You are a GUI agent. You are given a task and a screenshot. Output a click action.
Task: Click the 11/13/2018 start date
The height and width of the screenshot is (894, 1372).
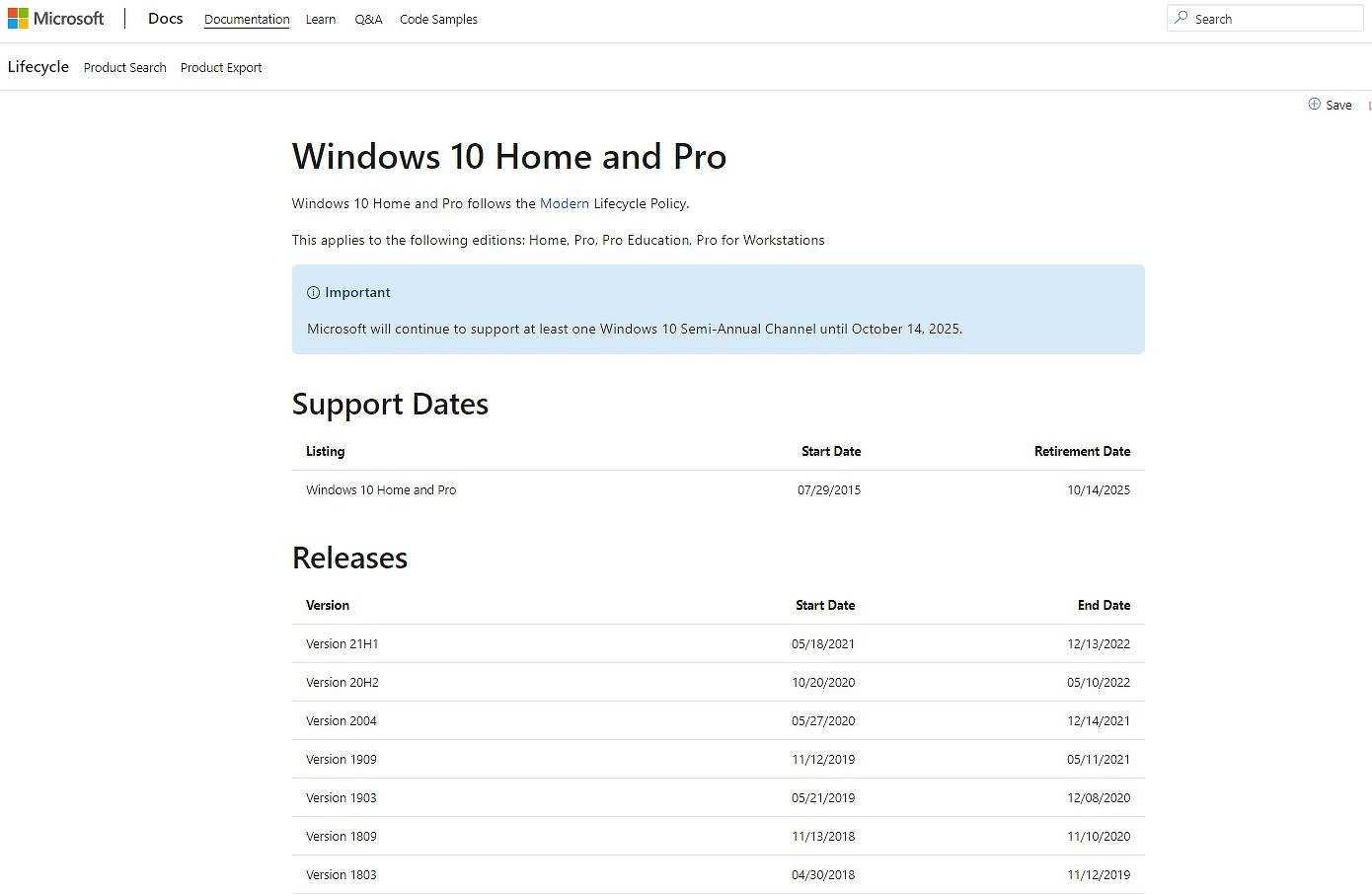tap(823, 836)
